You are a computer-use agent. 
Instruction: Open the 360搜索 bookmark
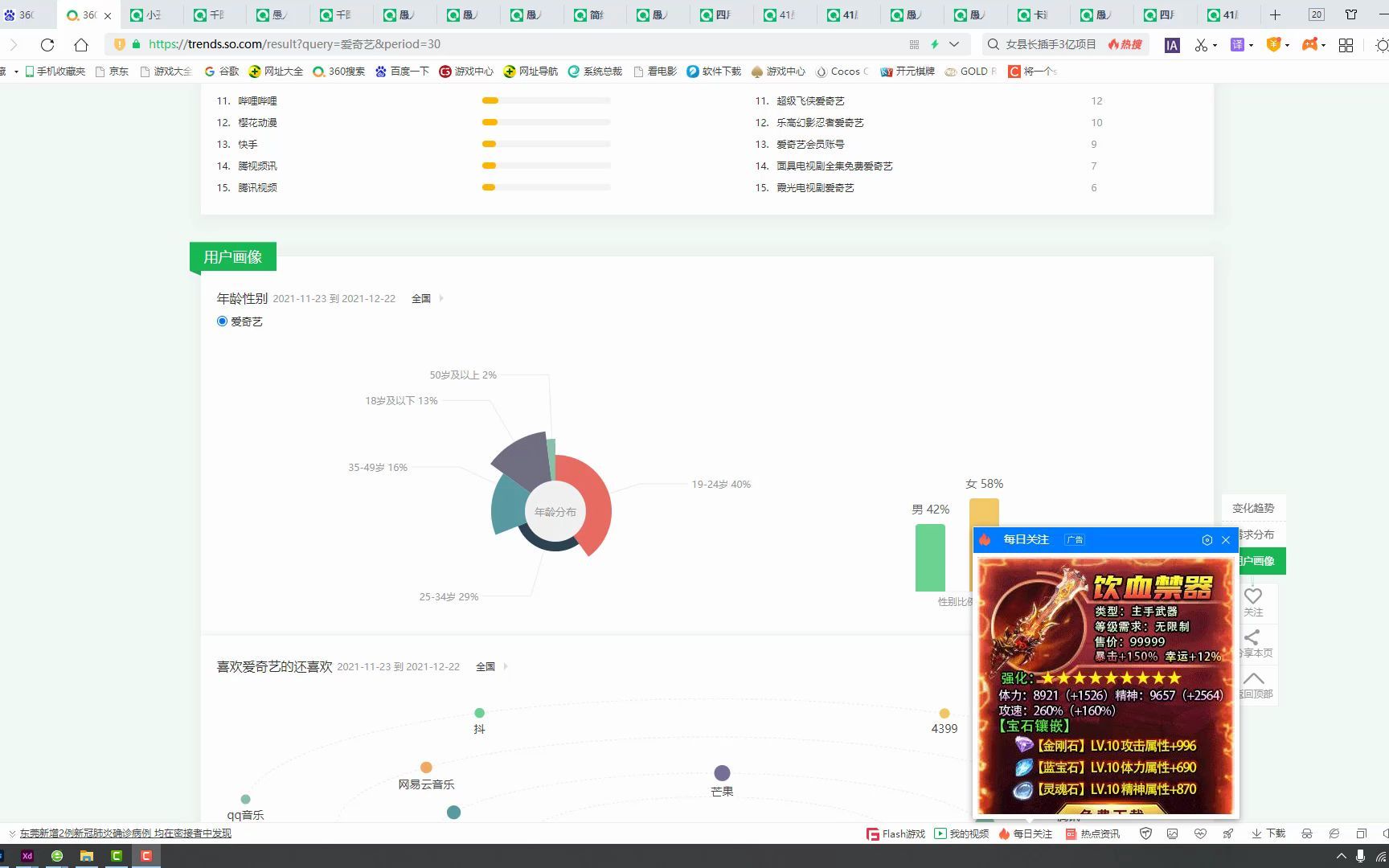(x=339, y=72)
